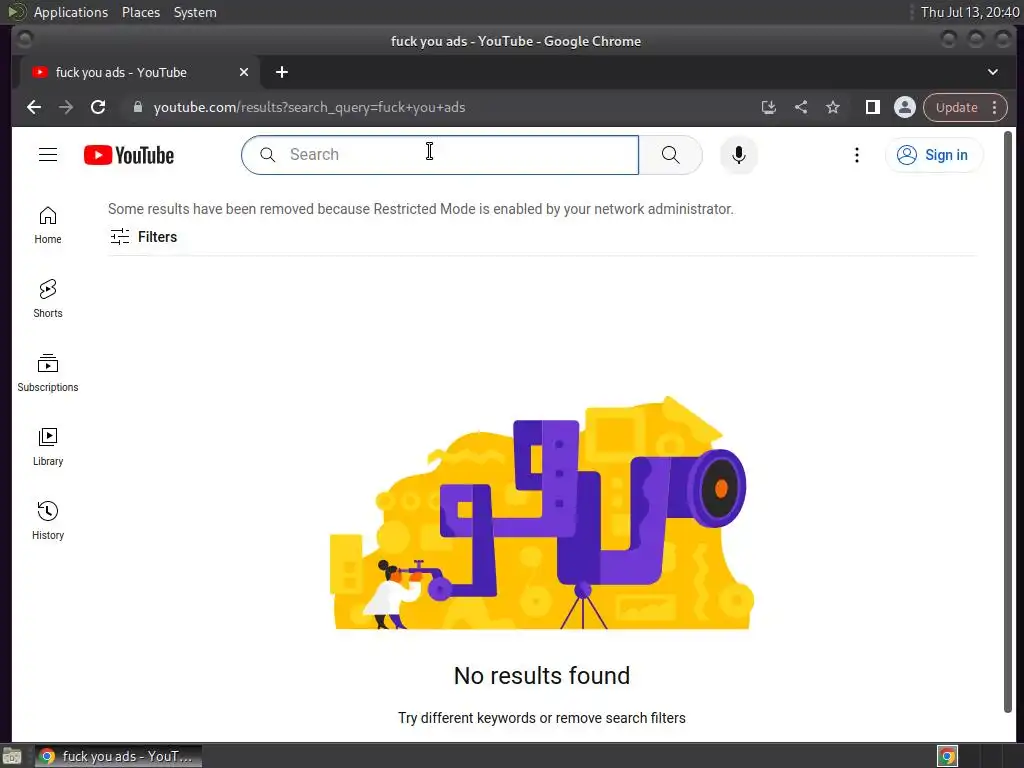The height and width of the screenshot is (768, 1024).
Task: Start voice search with the microphone
Action: coord(739,155)
